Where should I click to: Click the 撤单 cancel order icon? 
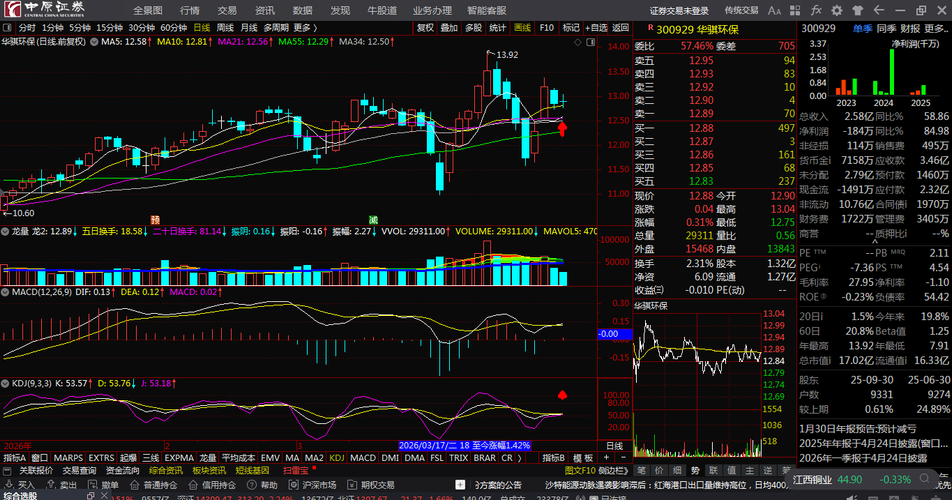pos(103,485)
